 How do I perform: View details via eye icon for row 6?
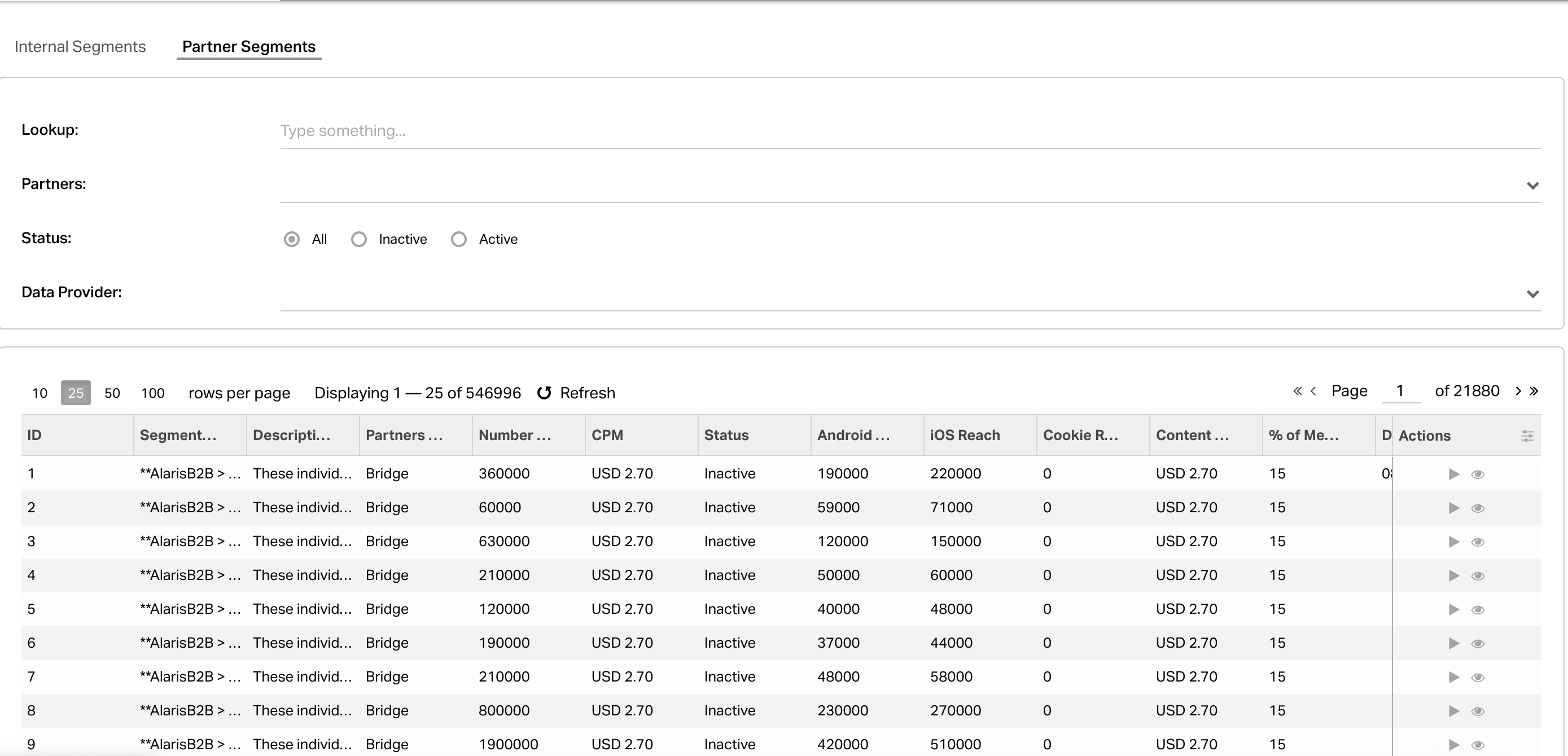pos(1477,644)
